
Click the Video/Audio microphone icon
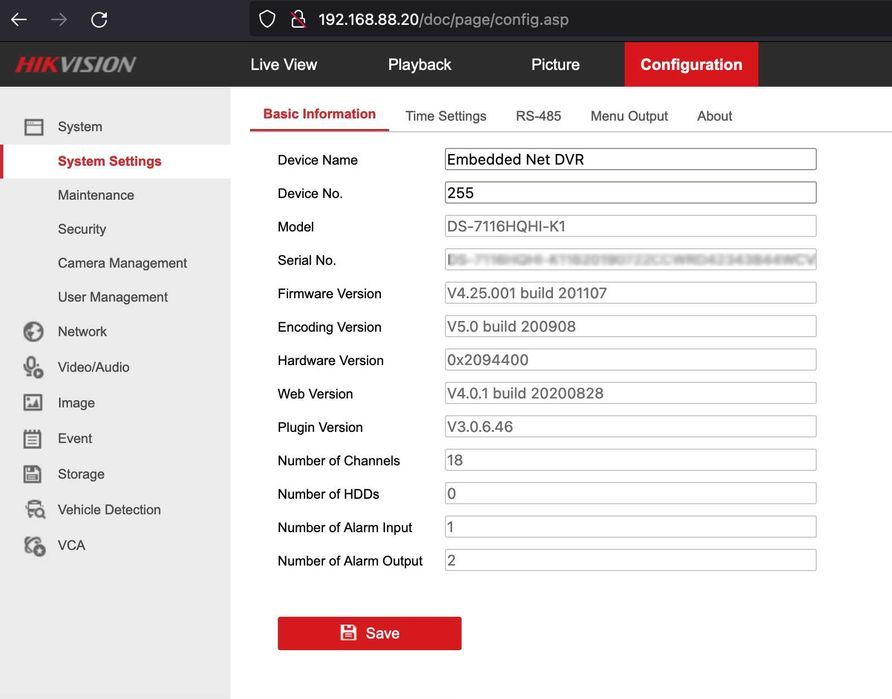34,367
